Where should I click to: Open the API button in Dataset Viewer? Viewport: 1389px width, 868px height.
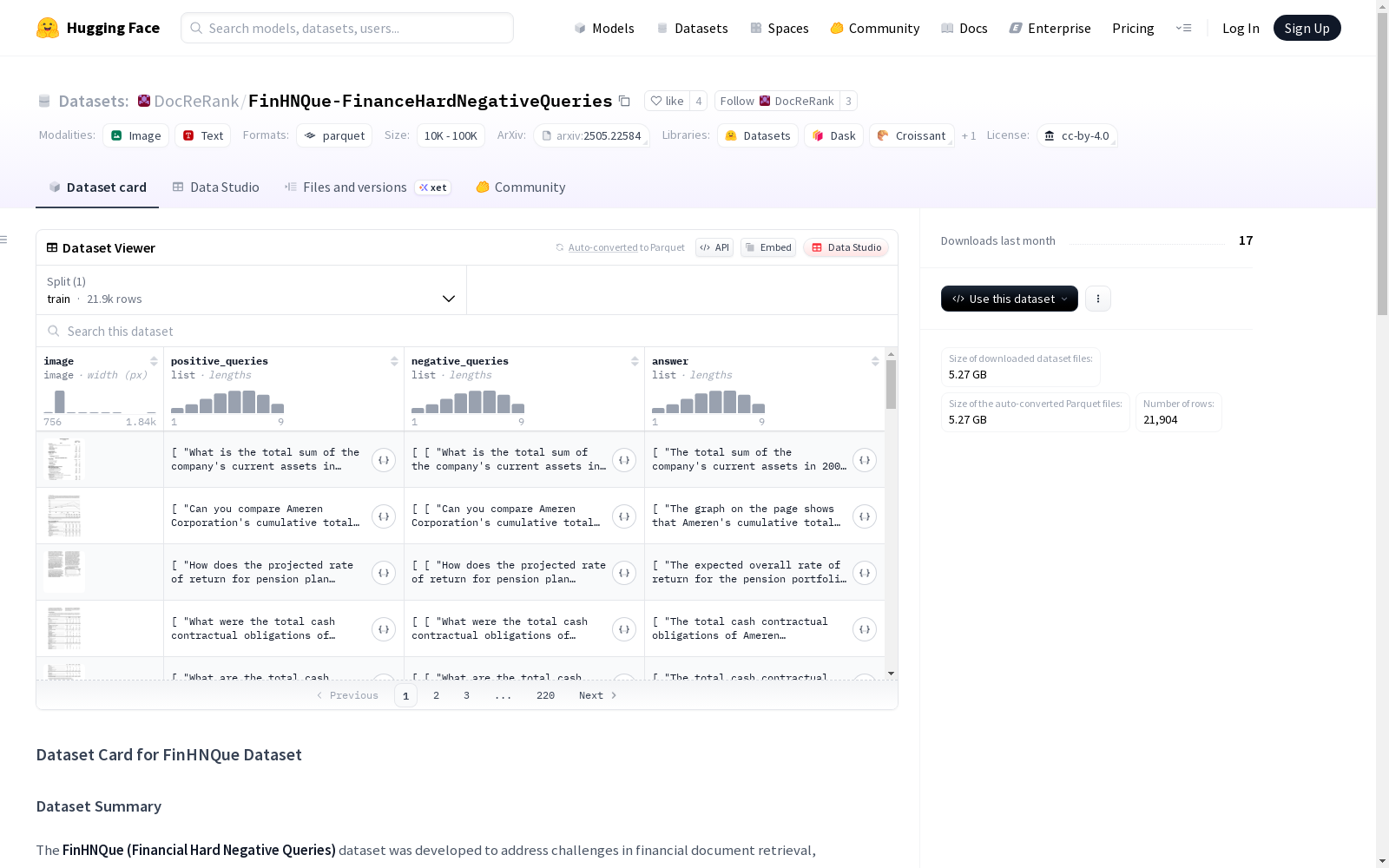pyautogui.click(x=714, y=247)
